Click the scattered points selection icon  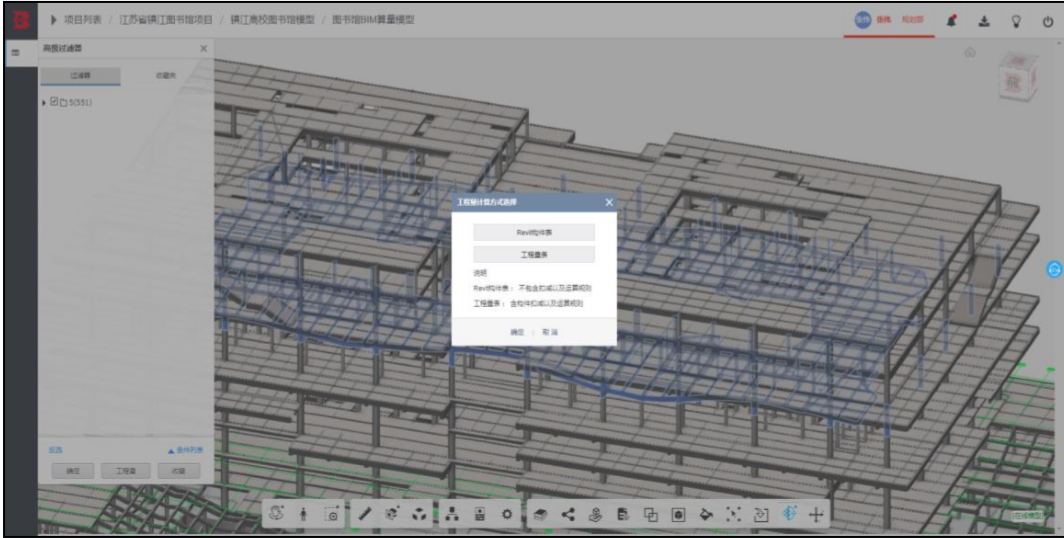pyautogui.click(x=734, y=515)
